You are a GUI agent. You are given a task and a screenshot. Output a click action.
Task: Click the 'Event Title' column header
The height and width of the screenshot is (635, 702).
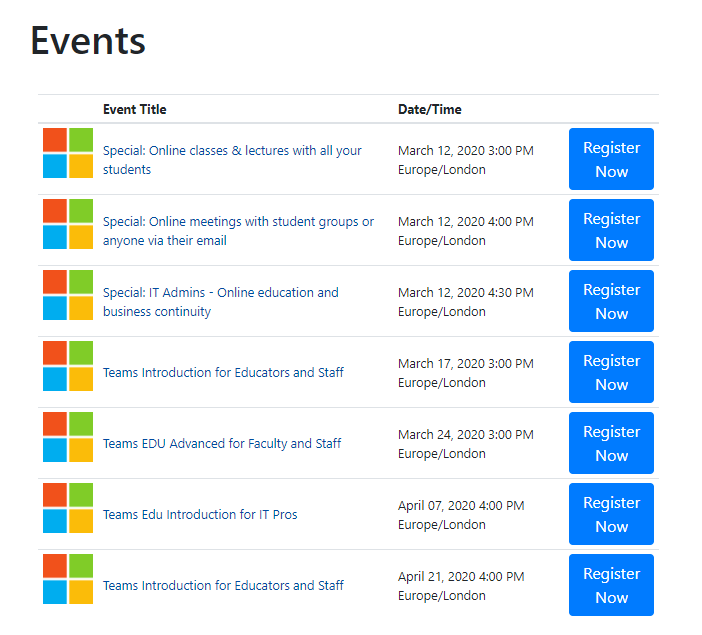pyautogui.click(x=135, y=109)
